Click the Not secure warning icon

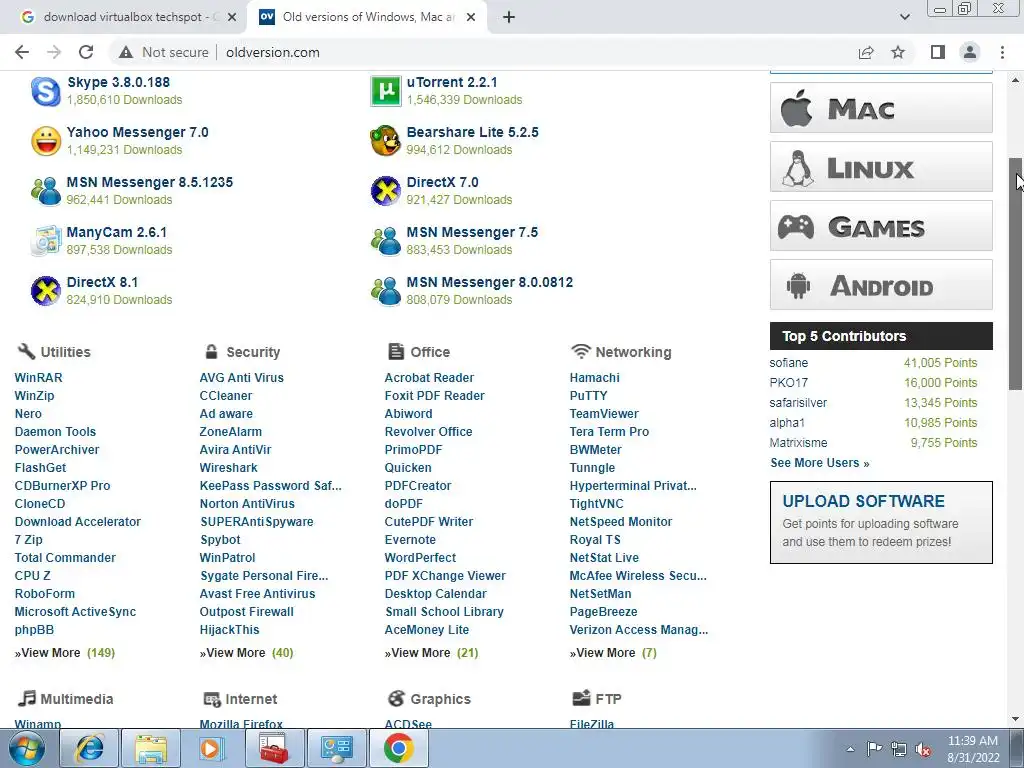(126, 52)
